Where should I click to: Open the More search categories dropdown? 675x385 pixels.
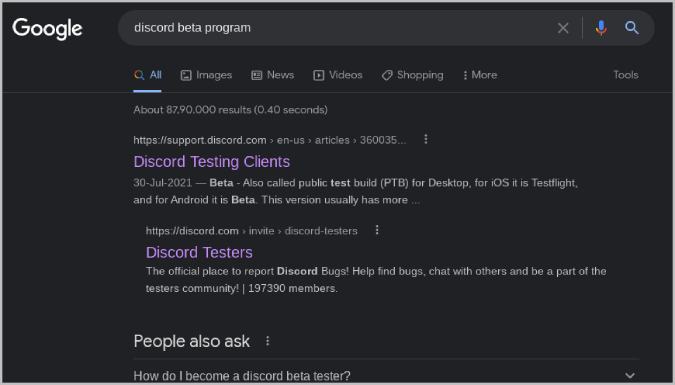coord(480,75)
